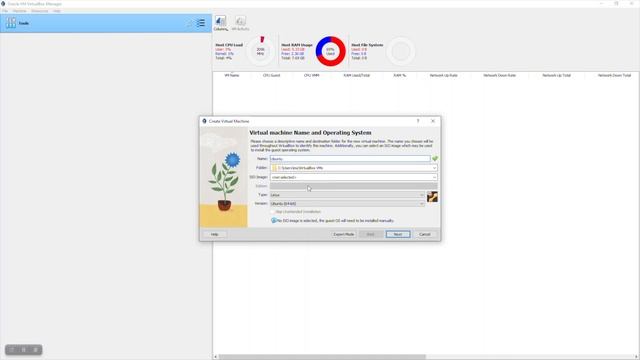Click the Help button in the wizard
The image size is (640, 360).
[x=215, y=234]
